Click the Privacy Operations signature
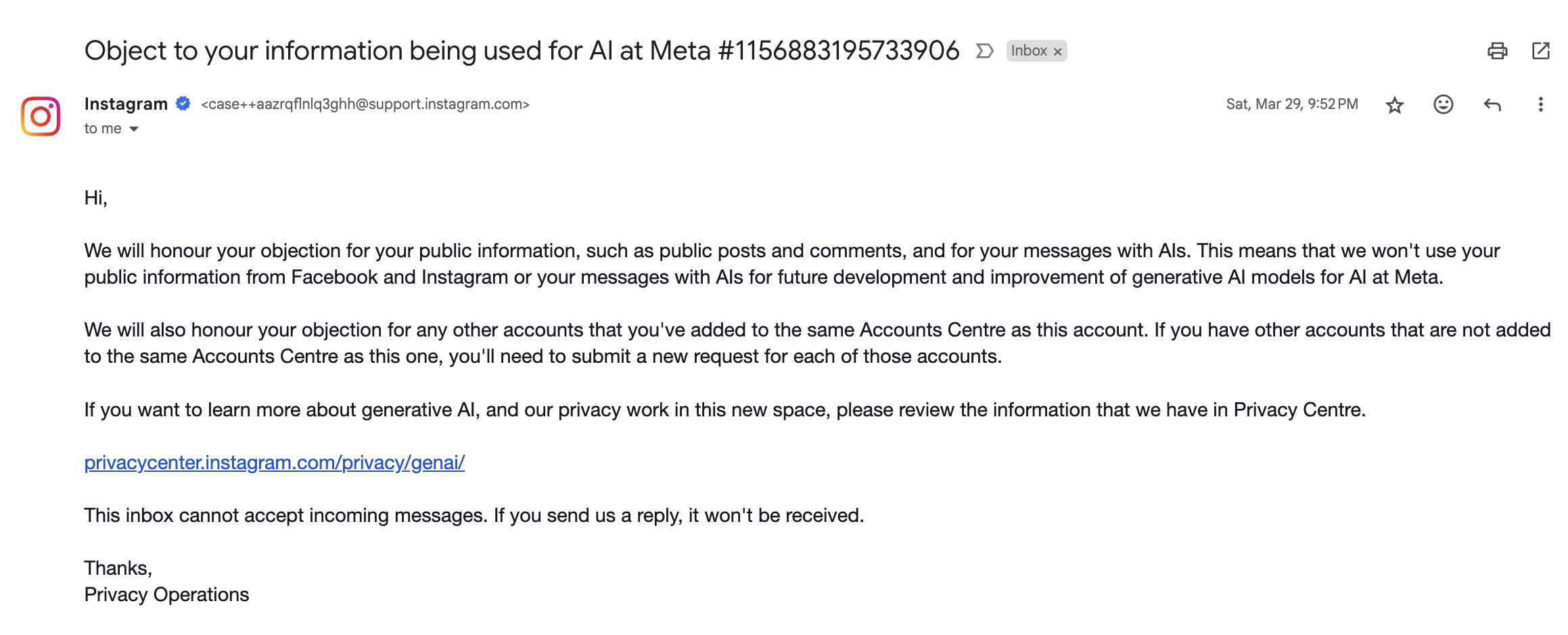The height and width of the screenshot is (635, 1568). coord(166,594)
